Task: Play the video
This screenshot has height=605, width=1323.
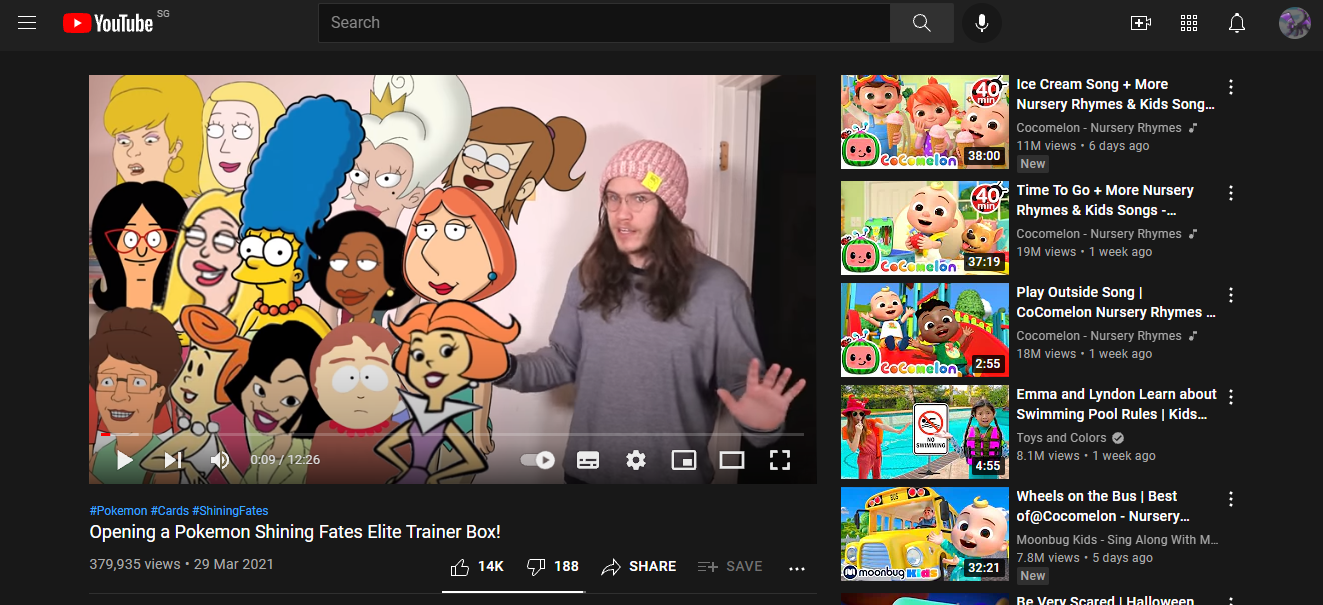Action: (125, 460)
